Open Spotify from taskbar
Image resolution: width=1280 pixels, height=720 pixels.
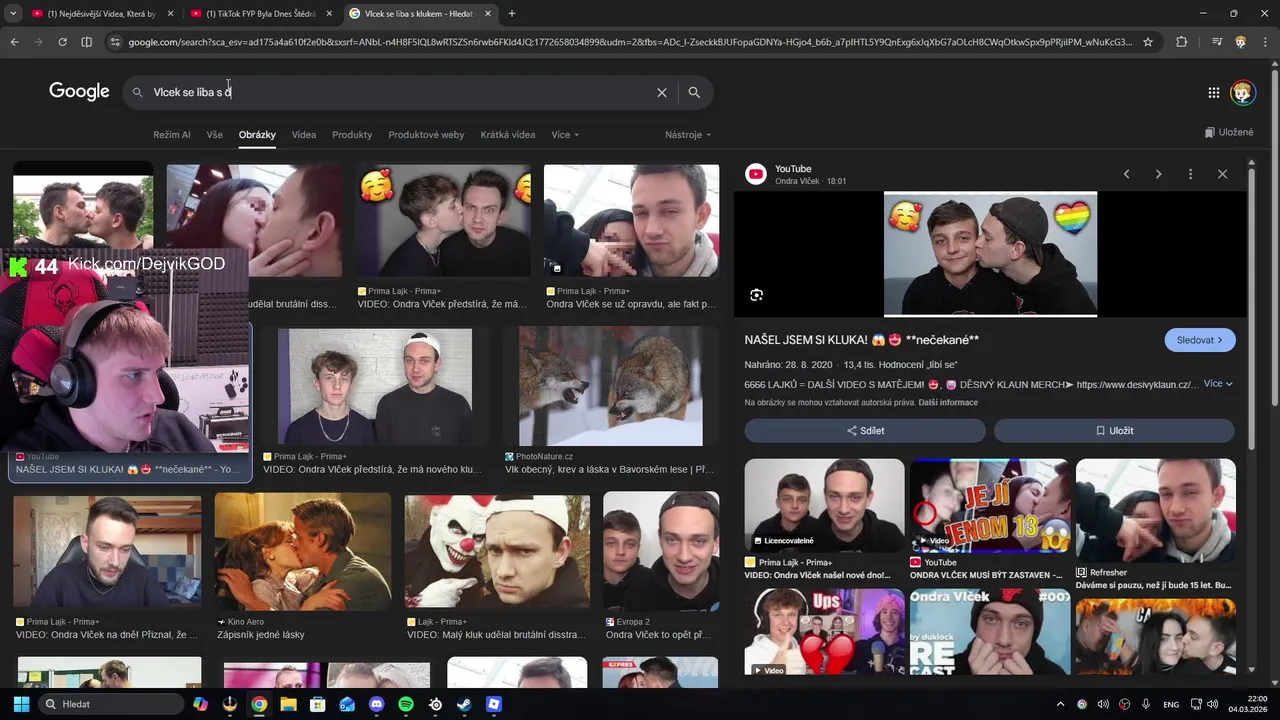[406, 704]
